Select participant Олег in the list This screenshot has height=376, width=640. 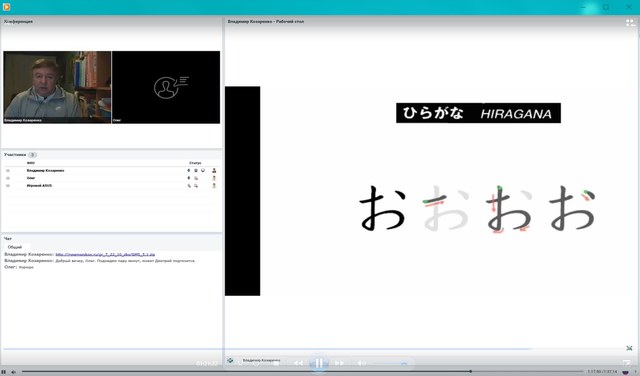tap(31, 178)
